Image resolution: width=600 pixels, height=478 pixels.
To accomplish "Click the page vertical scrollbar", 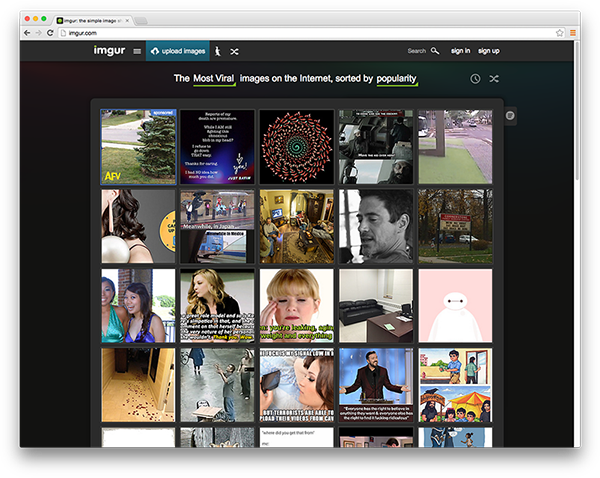I will tap(577, 111).
